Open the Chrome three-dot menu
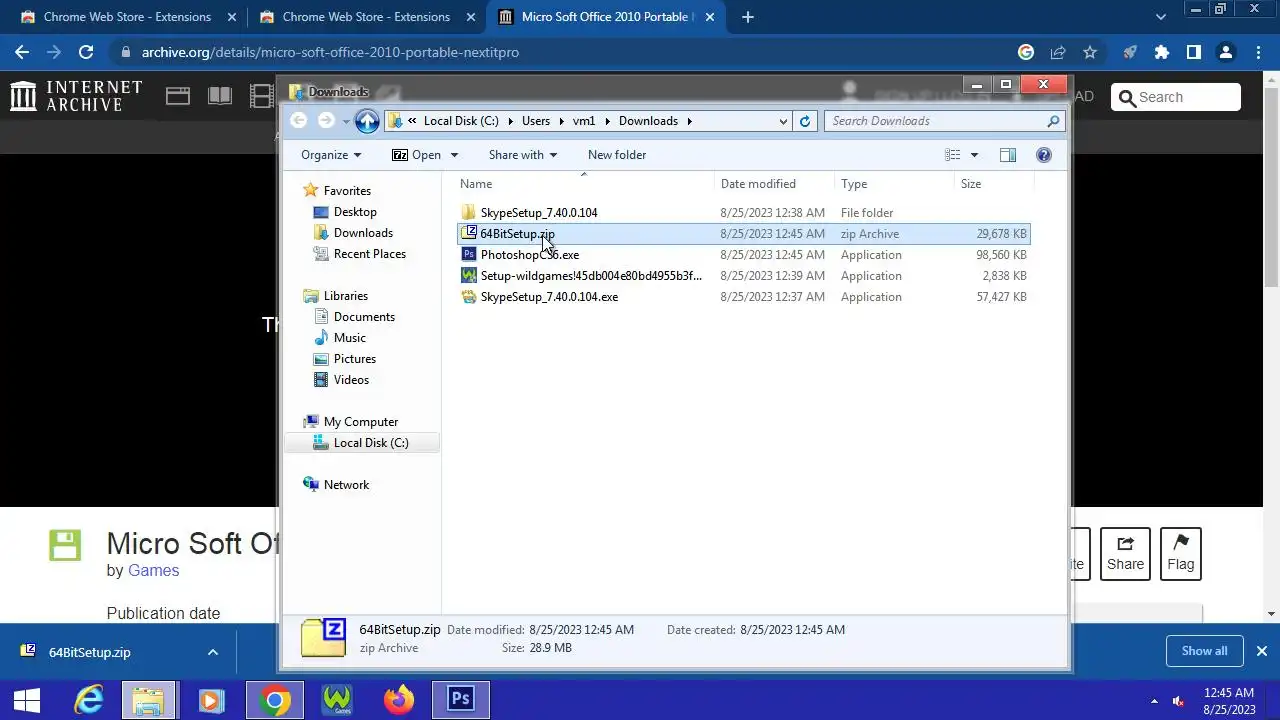Viewport: 1280px width, 720px height. point(1258,52)
